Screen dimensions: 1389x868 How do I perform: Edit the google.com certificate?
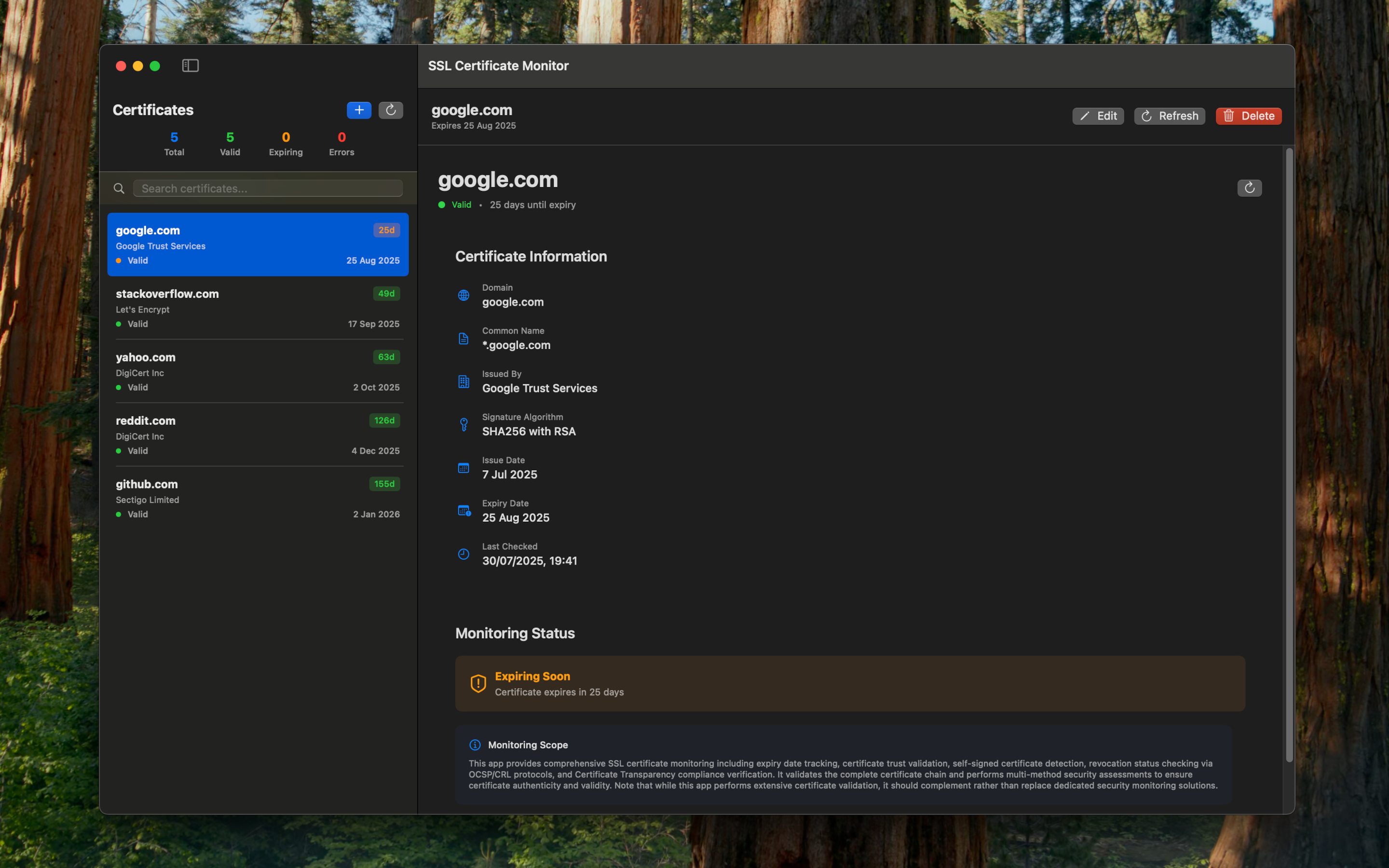point(1097,116)
